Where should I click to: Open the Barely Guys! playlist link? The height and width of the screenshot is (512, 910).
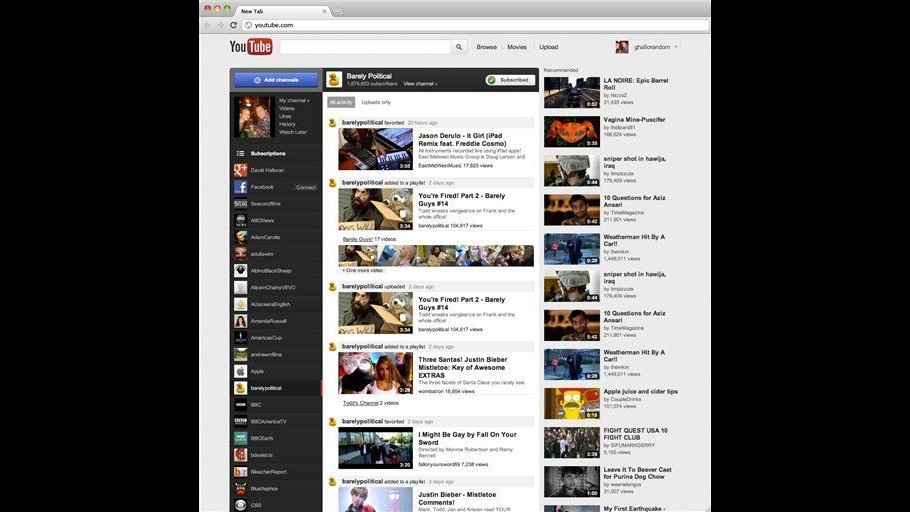[x=358, y=239]
